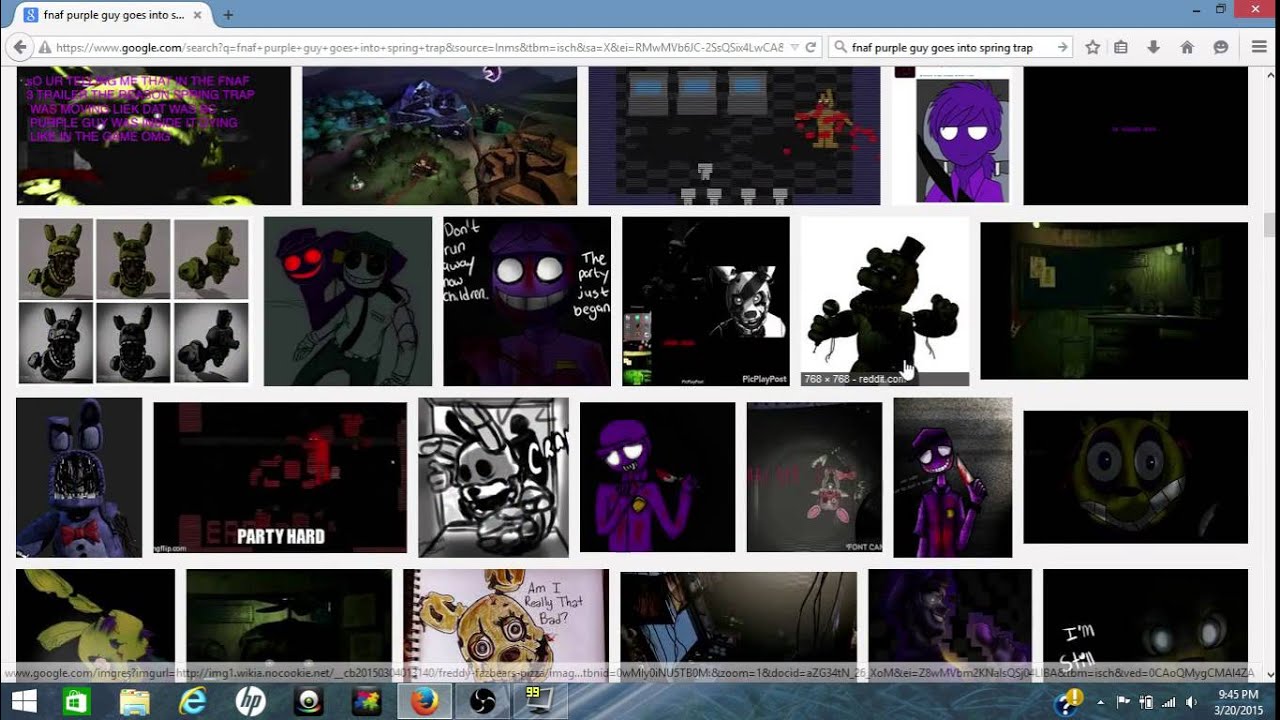Click the site warning triangle in address bar

44,47
